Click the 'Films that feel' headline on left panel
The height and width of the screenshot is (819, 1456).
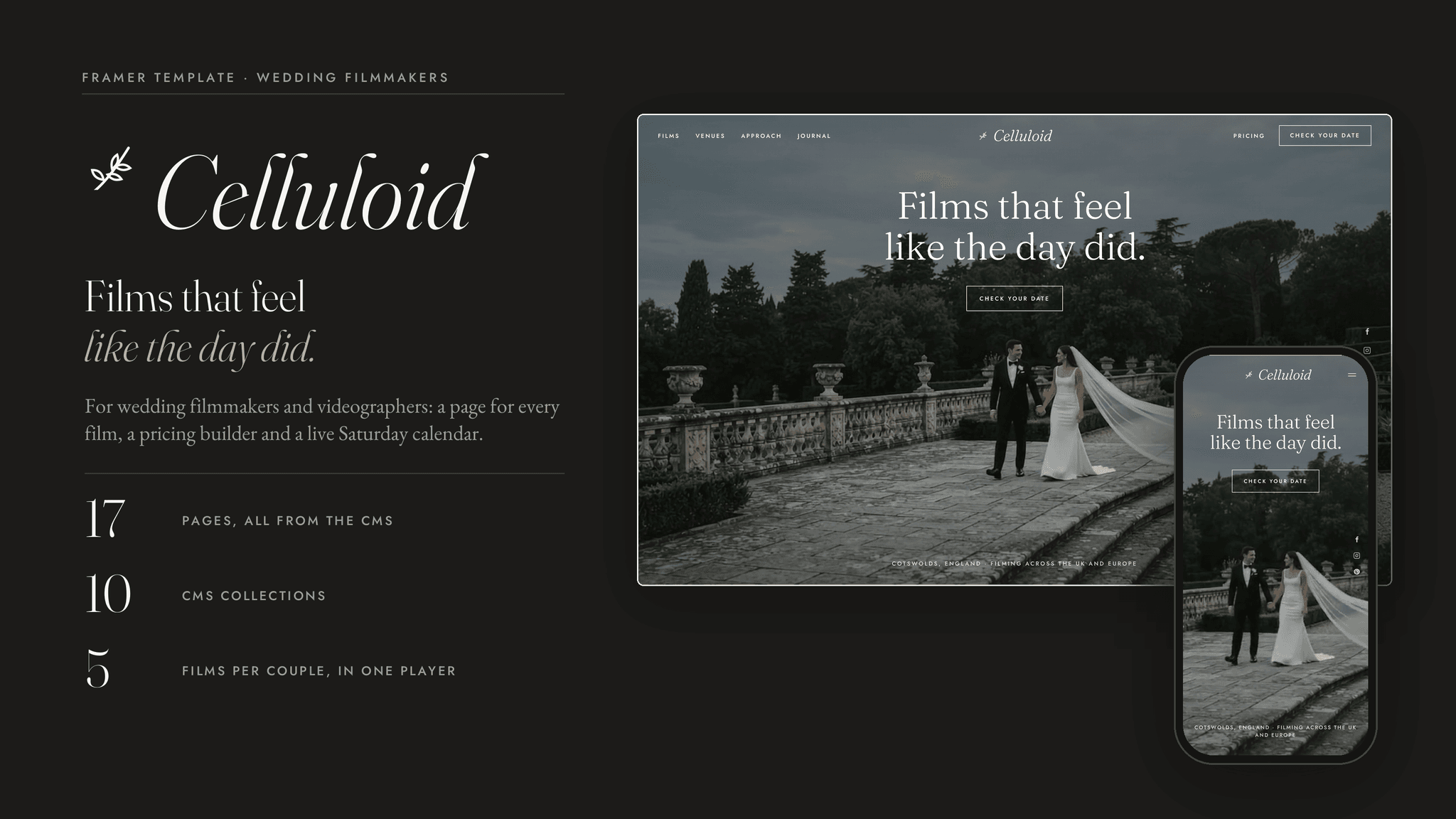[x=196, y=297]
